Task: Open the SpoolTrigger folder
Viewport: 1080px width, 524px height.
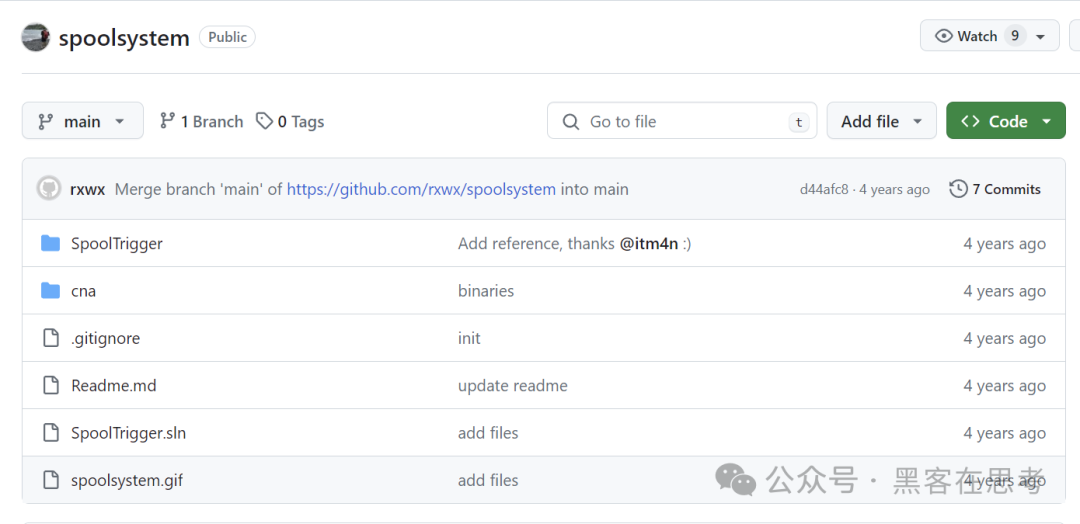Action: click(x=116, y=244)
